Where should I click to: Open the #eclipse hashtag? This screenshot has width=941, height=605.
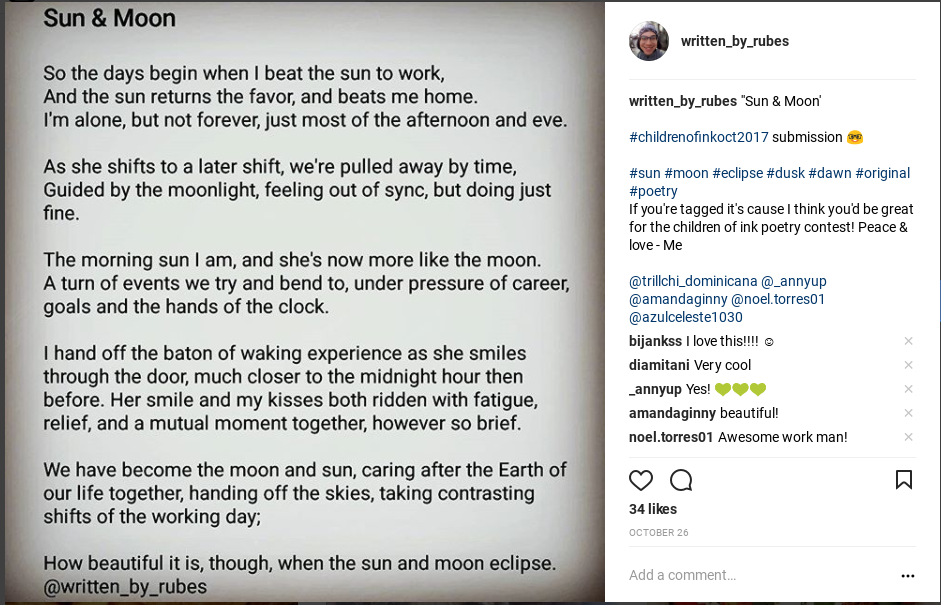click(738, 173)
